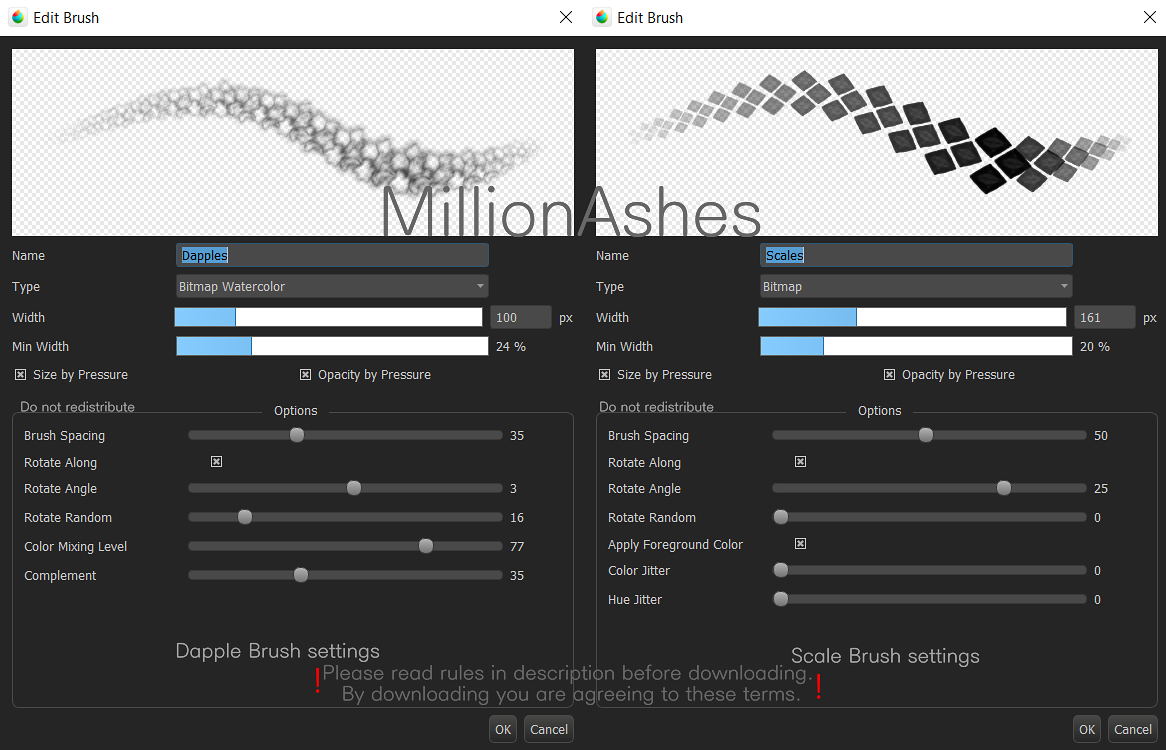Screen dimensions: 1166x750
Task: Toggle Size by Pressure for Dapples brush
Action: (21, 375)
